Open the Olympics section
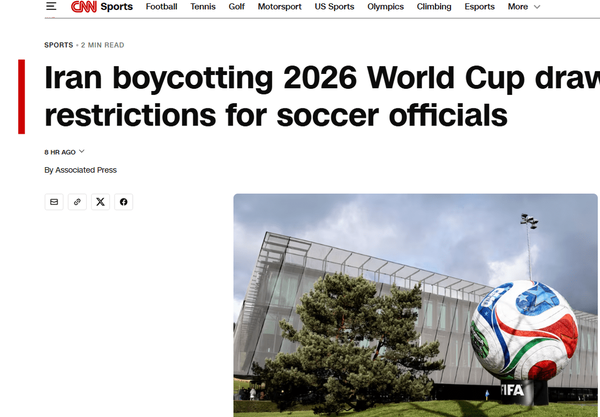 [x=385, y=7]
